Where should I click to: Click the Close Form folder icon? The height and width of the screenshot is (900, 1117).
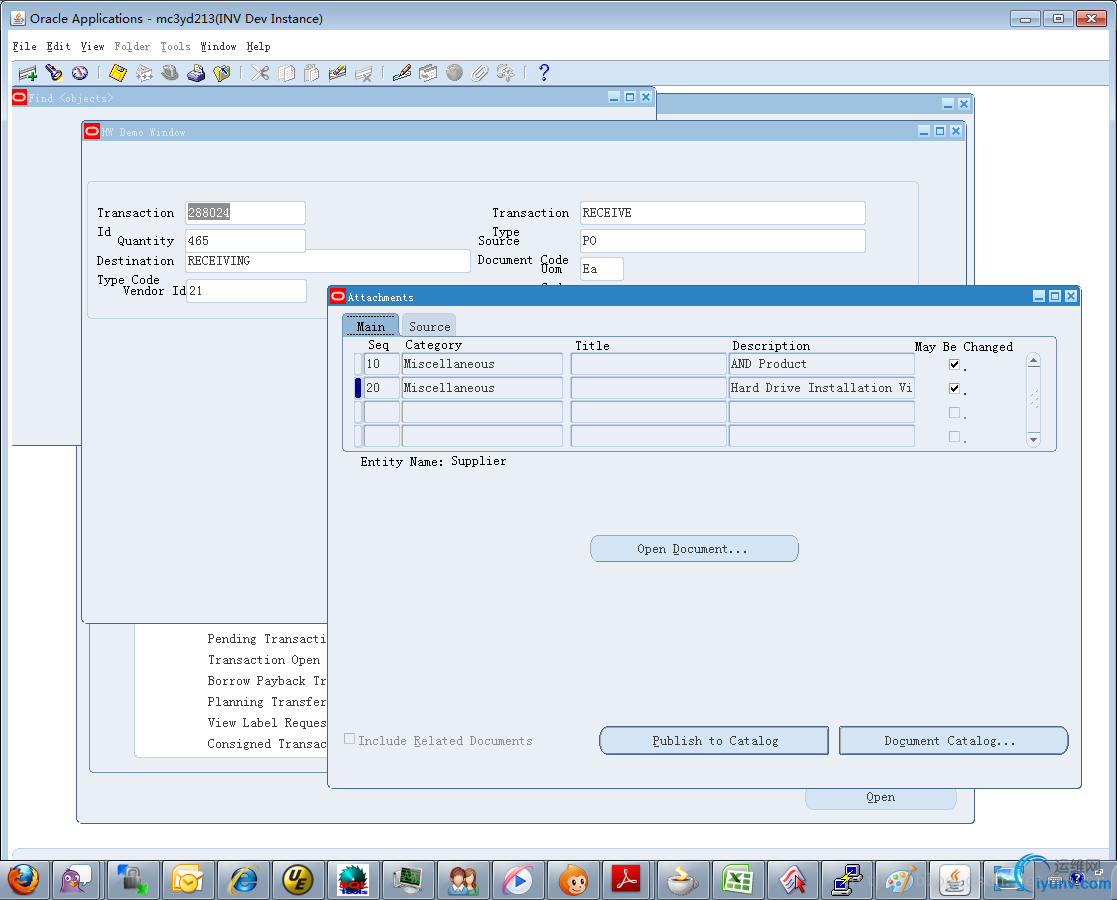pyautogui.click(x=222, y=73)
